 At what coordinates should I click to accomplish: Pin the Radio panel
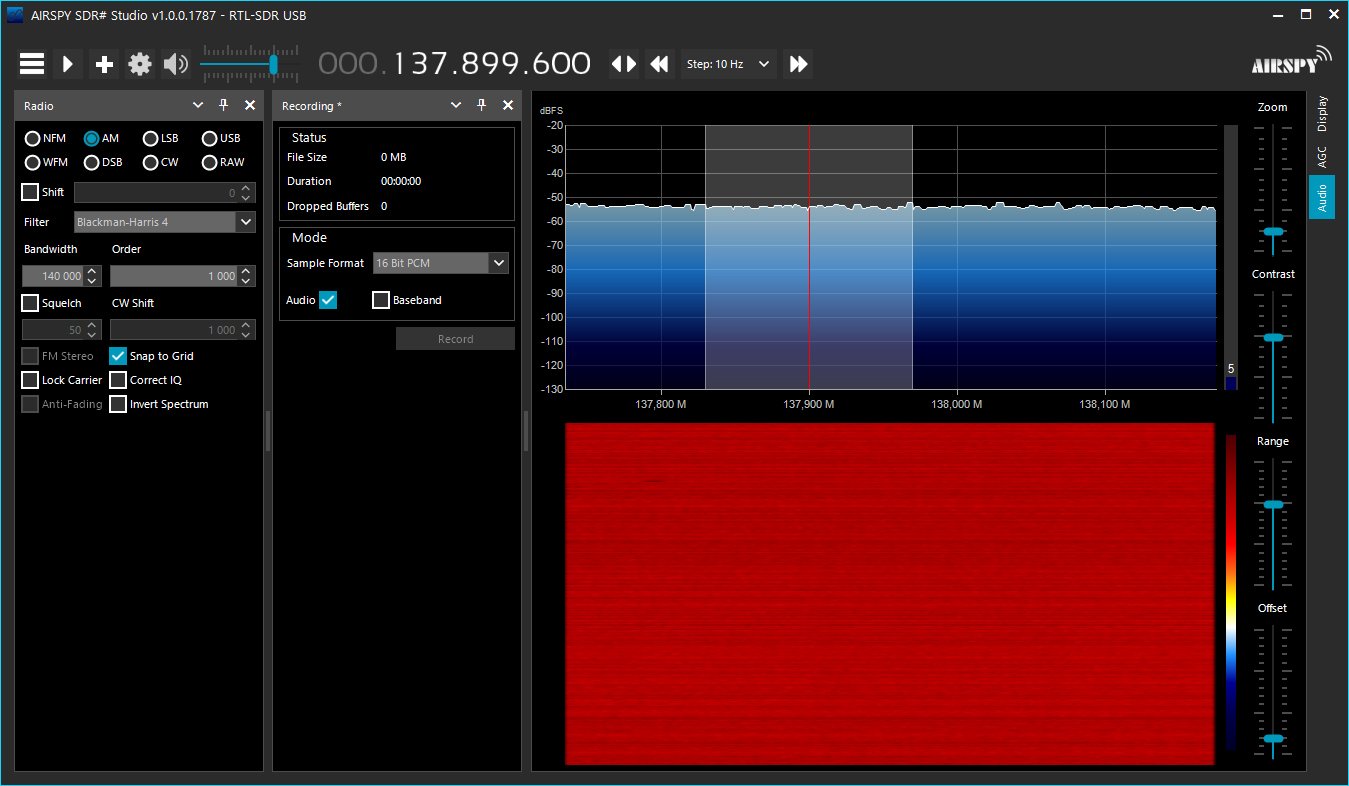223,106
